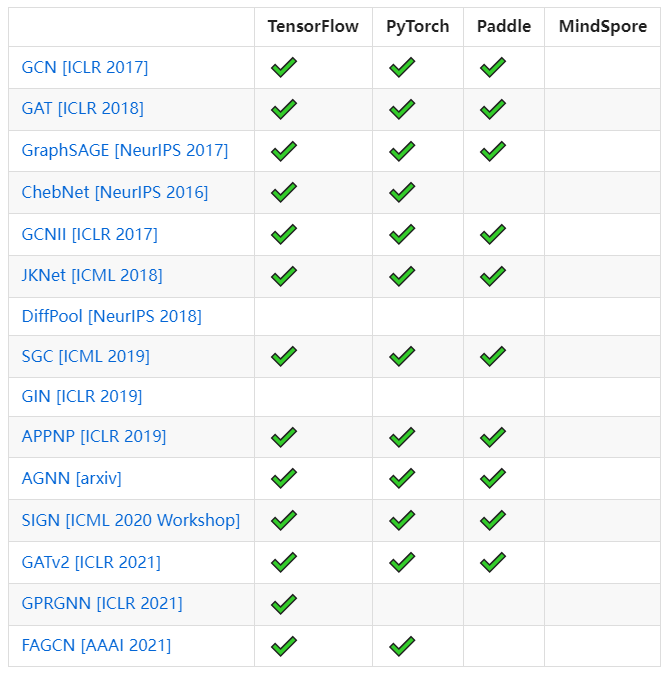672x673 pixels.
Task: Click the GPRGNN TensorFlow green checkmark
Action: point(284,604)
